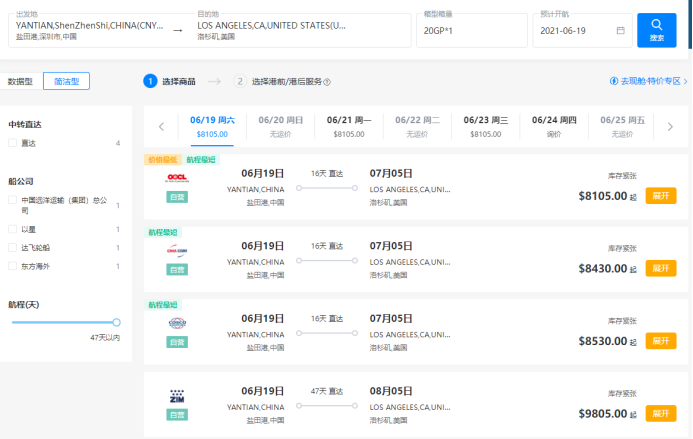Expand the $9805.00 ZIM offer details

pos(660,413)
